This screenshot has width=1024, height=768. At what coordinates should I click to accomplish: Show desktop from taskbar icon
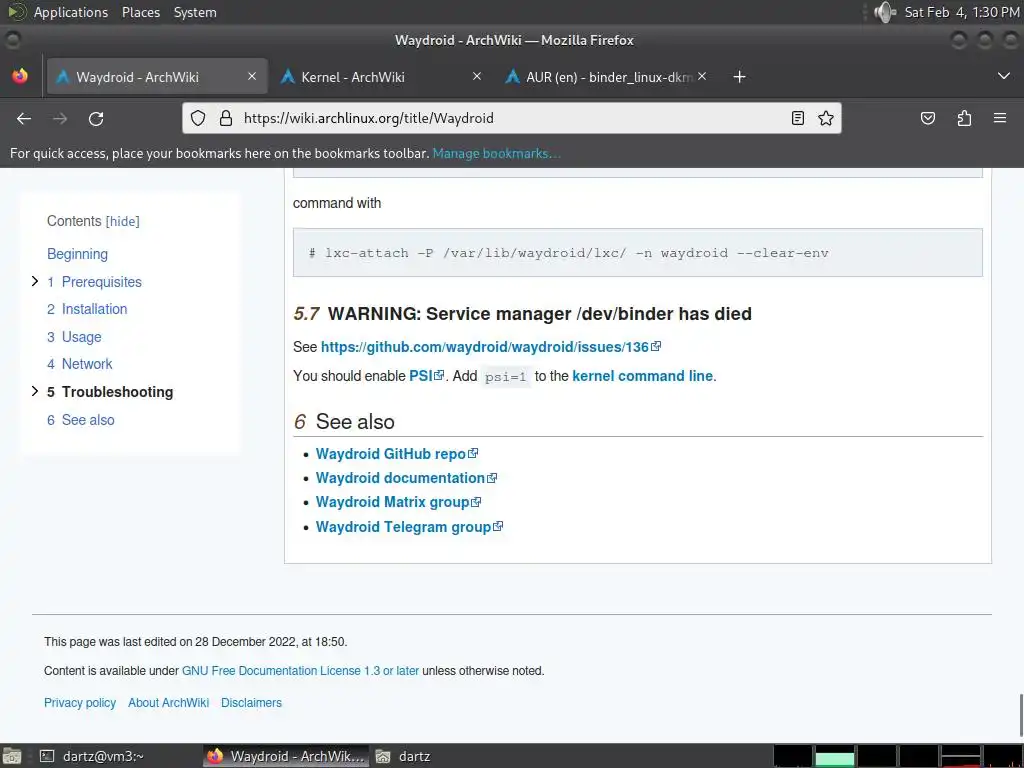(x=11, y=756)
